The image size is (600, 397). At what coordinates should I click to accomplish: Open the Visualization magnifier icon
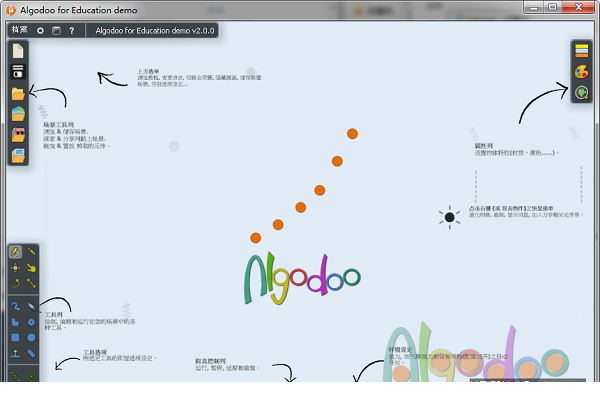(x=582, y=93)
